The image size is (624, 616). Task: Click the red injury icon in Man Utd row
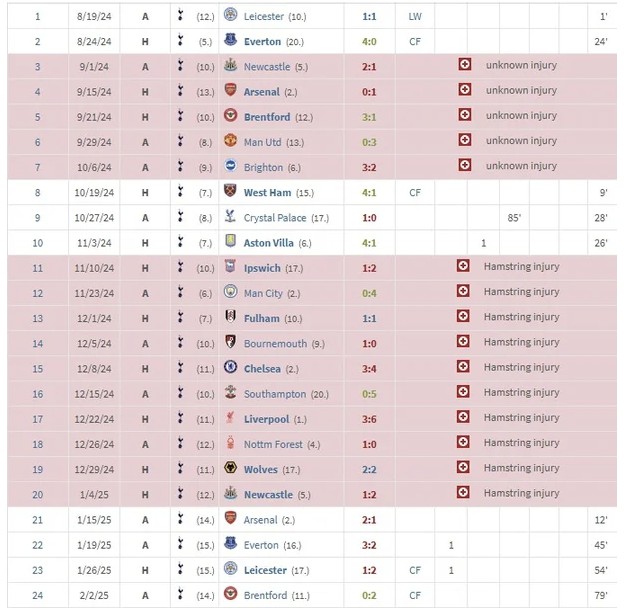[463, 141]
